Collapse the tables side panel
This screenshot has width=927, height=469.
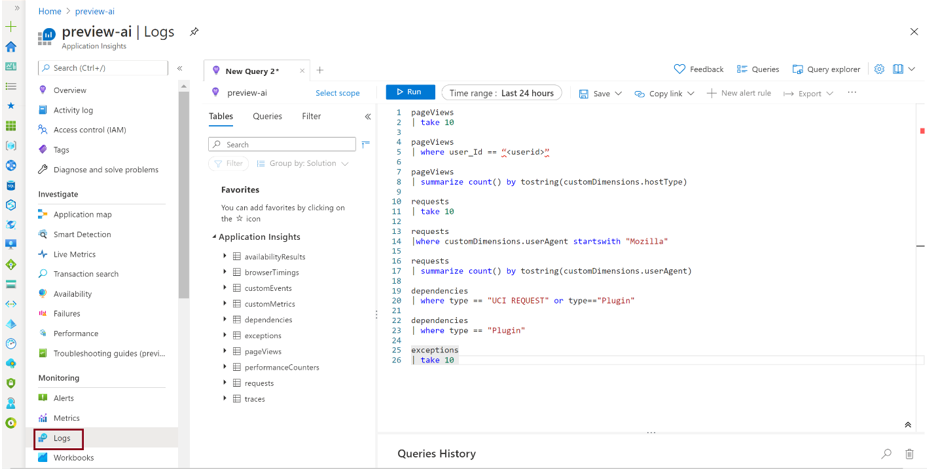[x=368, y=117]
